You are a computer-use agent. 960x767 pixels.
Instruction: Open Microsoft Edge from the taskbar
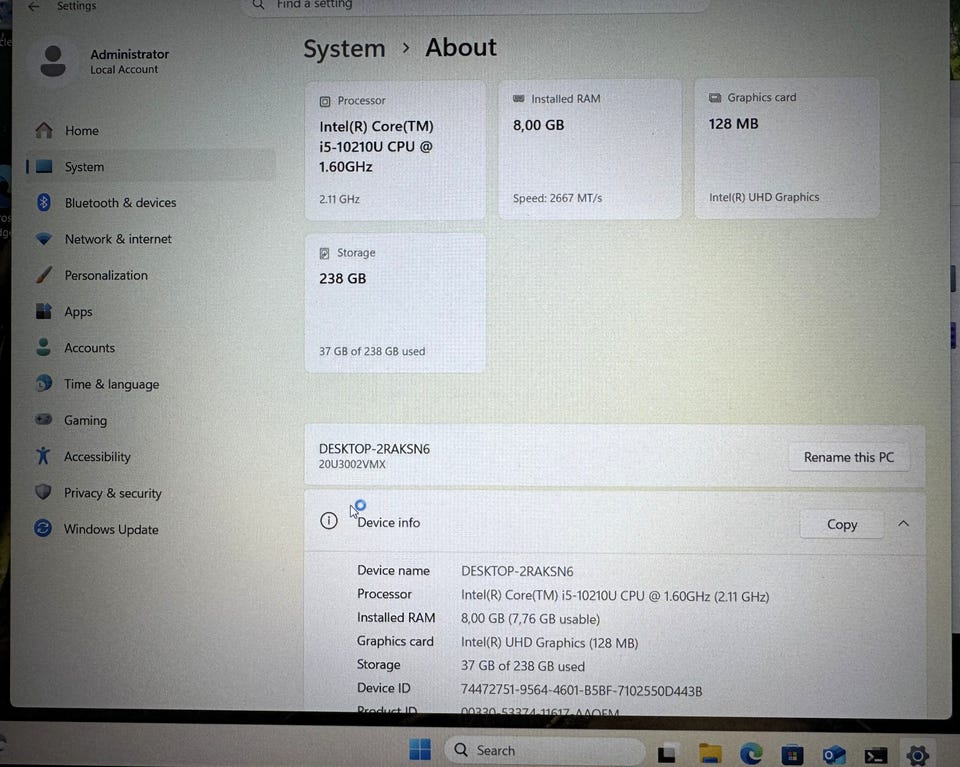pos(751,754)
